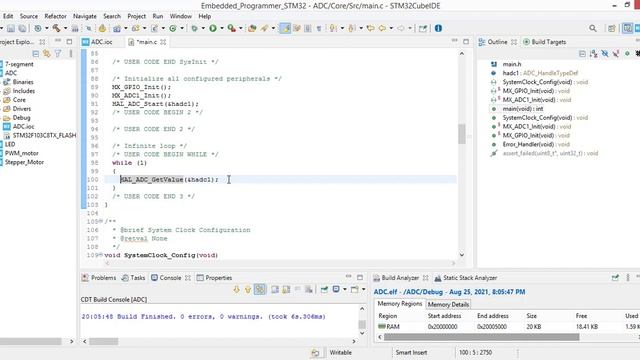The height and width of the screenshot is (360, 640).
Task: Maximize the editor area
Action: click(466, 41)
